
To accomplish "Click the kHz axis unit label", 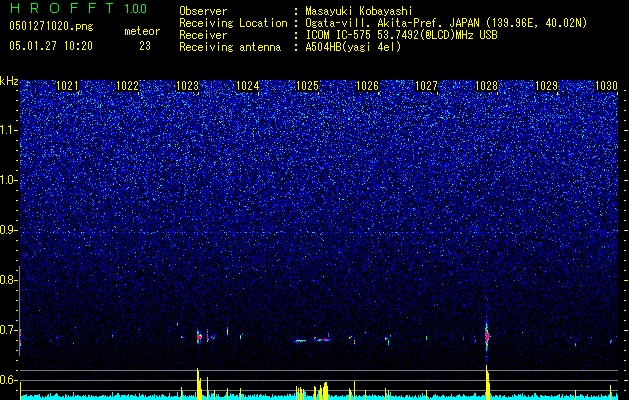I will [x=9, y=81].
